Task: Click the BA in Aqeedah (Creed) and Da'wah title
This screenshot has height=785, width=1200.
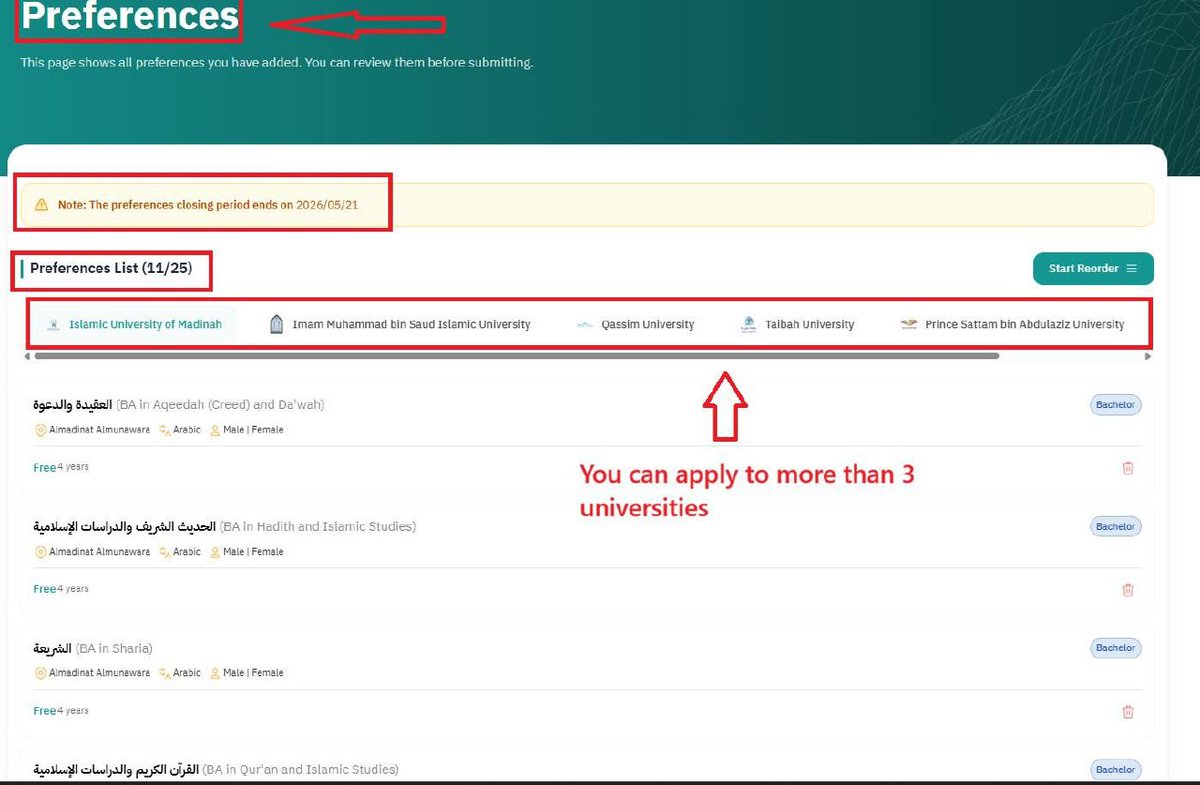Action: pos(179,405)
